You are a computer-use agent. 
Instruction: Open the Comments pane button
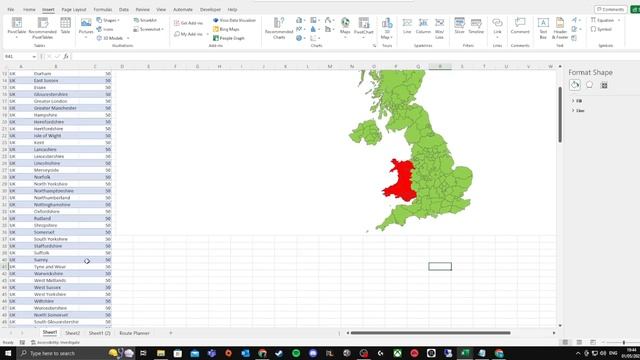click(x=611, y=9)
